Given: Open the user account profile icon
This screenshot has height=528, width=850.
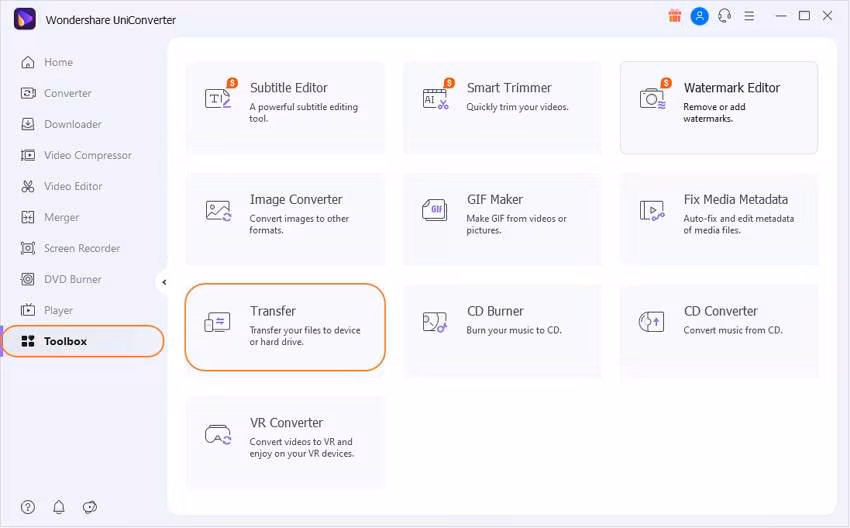Looking at the screenshot, I should pyautogui.click(x=700, y=16).
